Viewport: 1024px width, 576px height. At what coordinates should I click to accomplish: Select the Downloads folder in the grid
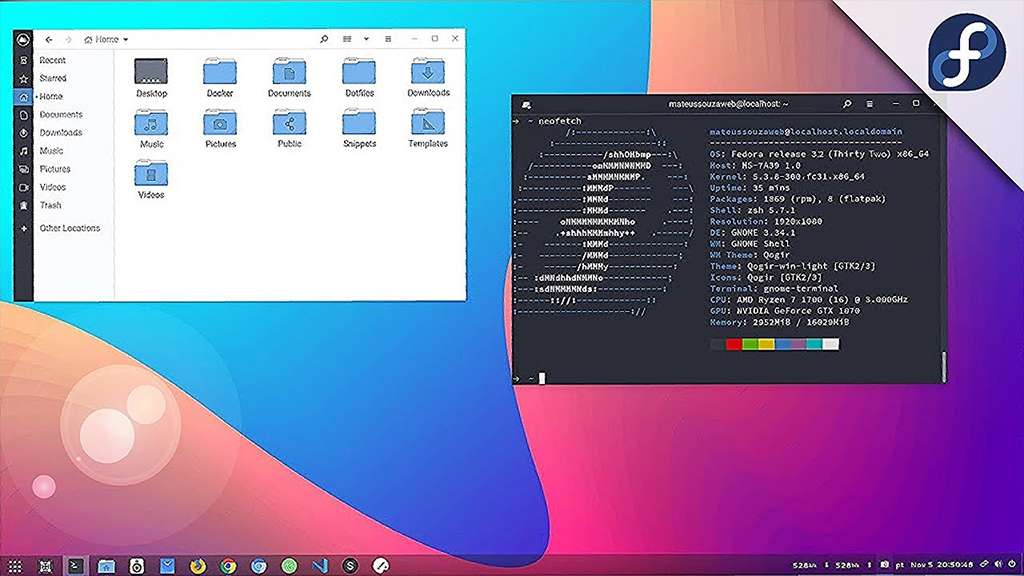click(x=428, y=78)
